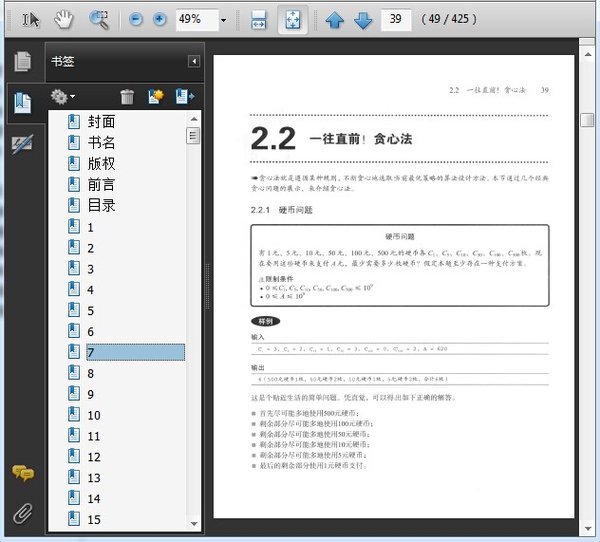
Task: Open bookmark options gear menu
Action: pyautogui.click(x=63, y=96)
